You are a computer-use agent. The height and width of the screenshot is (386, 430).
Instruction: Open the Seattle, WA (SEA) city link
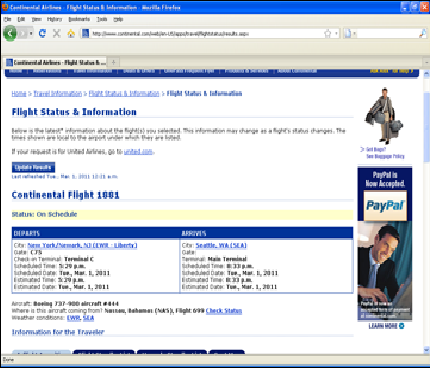pyautogui.click(x=221, y=245)
